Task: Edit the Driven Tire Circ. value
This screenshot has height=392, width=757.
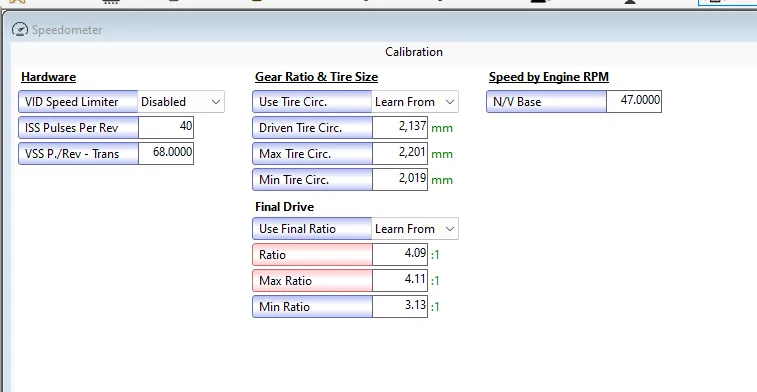Action: coord(400,127)
